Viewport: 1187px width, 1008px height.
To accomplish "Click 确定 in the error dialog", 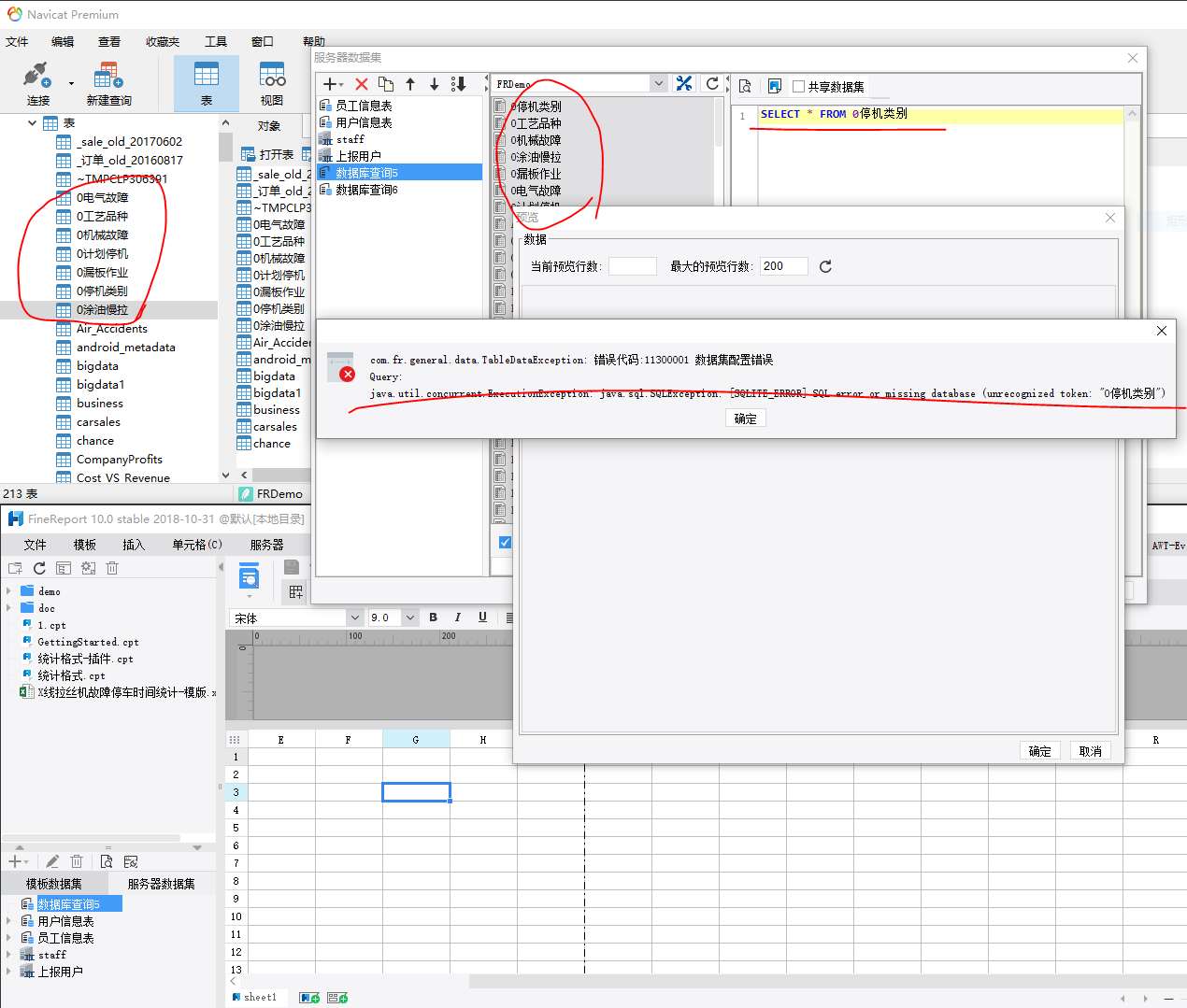I will click(x=745, y=419).
